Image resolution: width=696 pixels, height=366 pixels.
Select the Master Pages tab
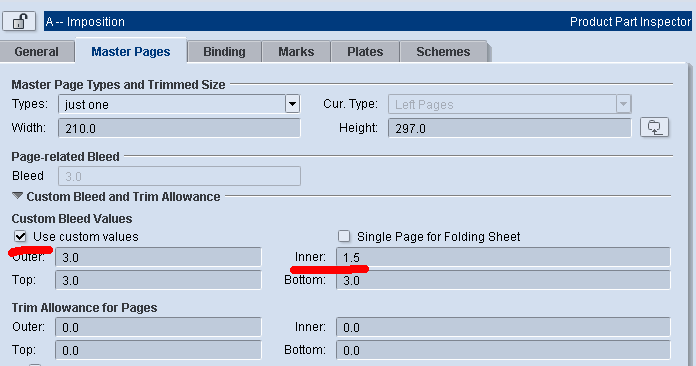pos(131,52)
